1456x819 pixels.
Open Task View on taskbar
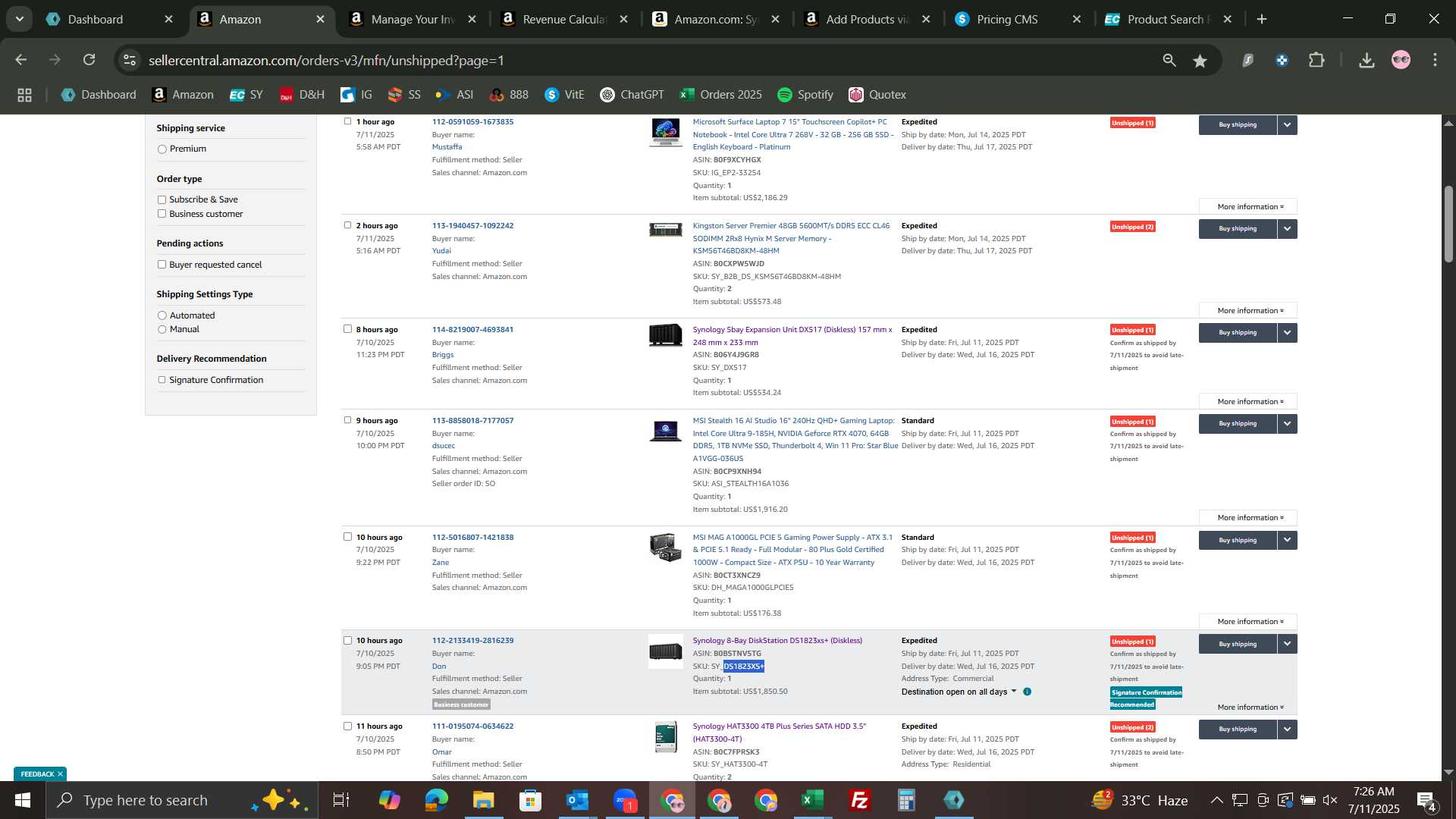point(341,800)
